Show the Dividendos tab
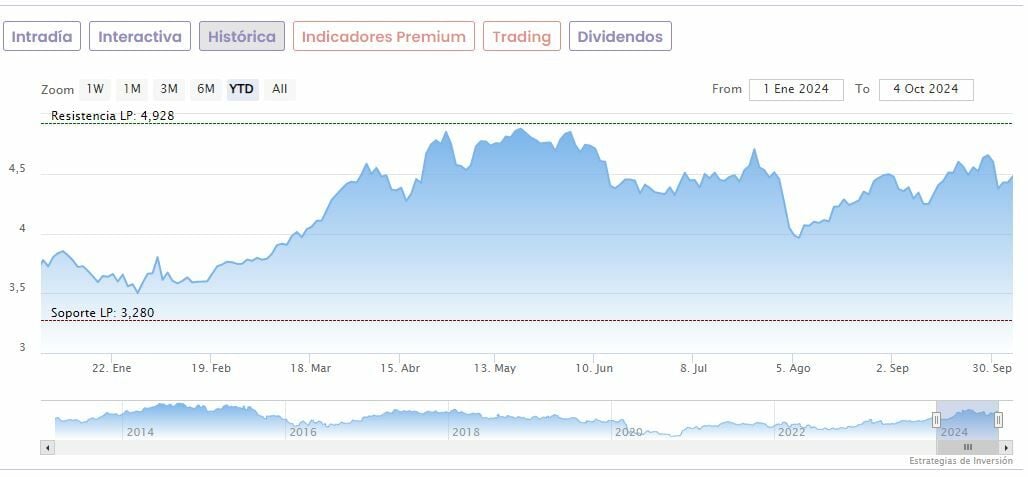 coord(620,37)
